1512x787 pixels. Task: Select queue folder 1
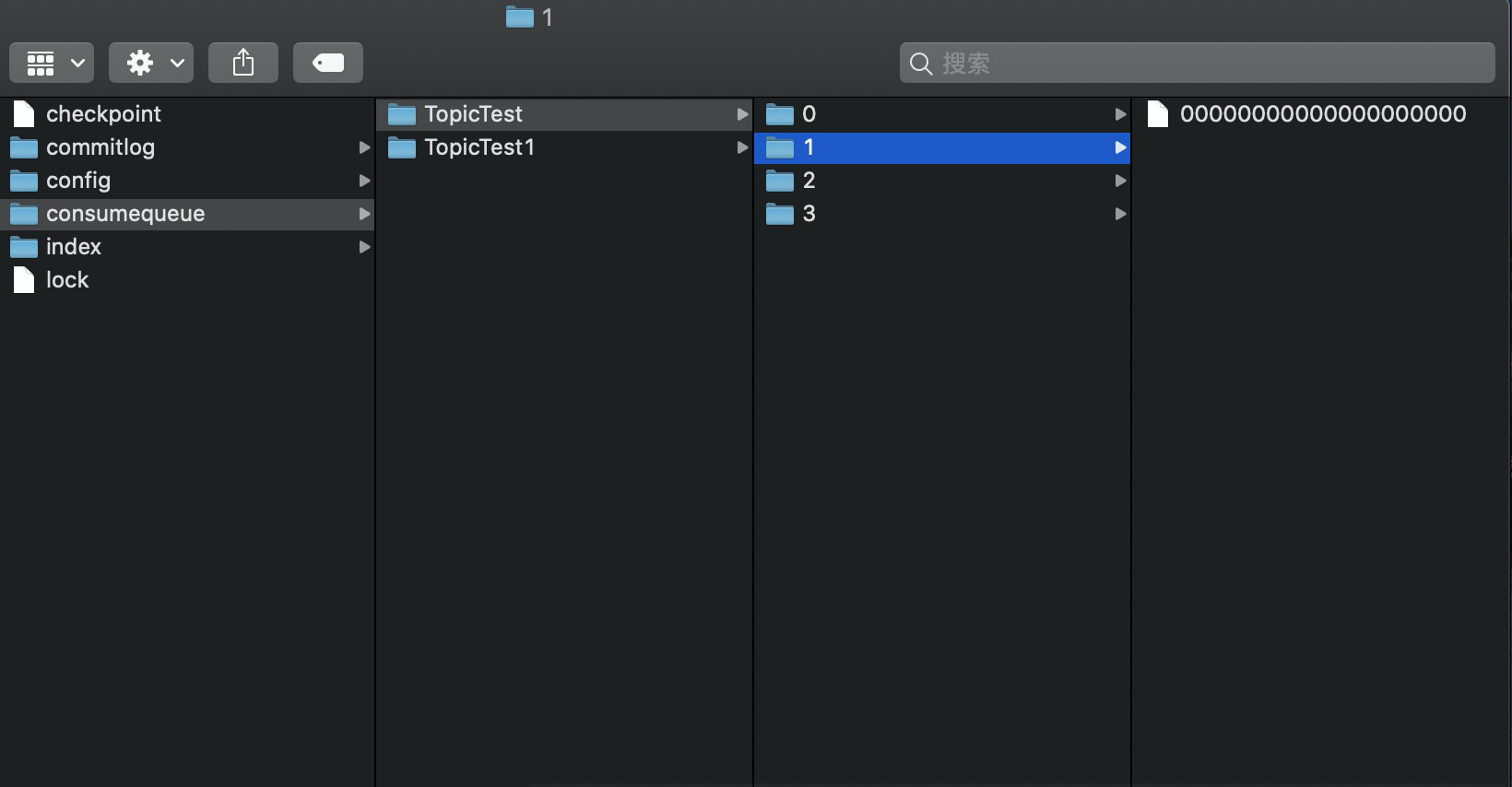[x=809, y=147]
